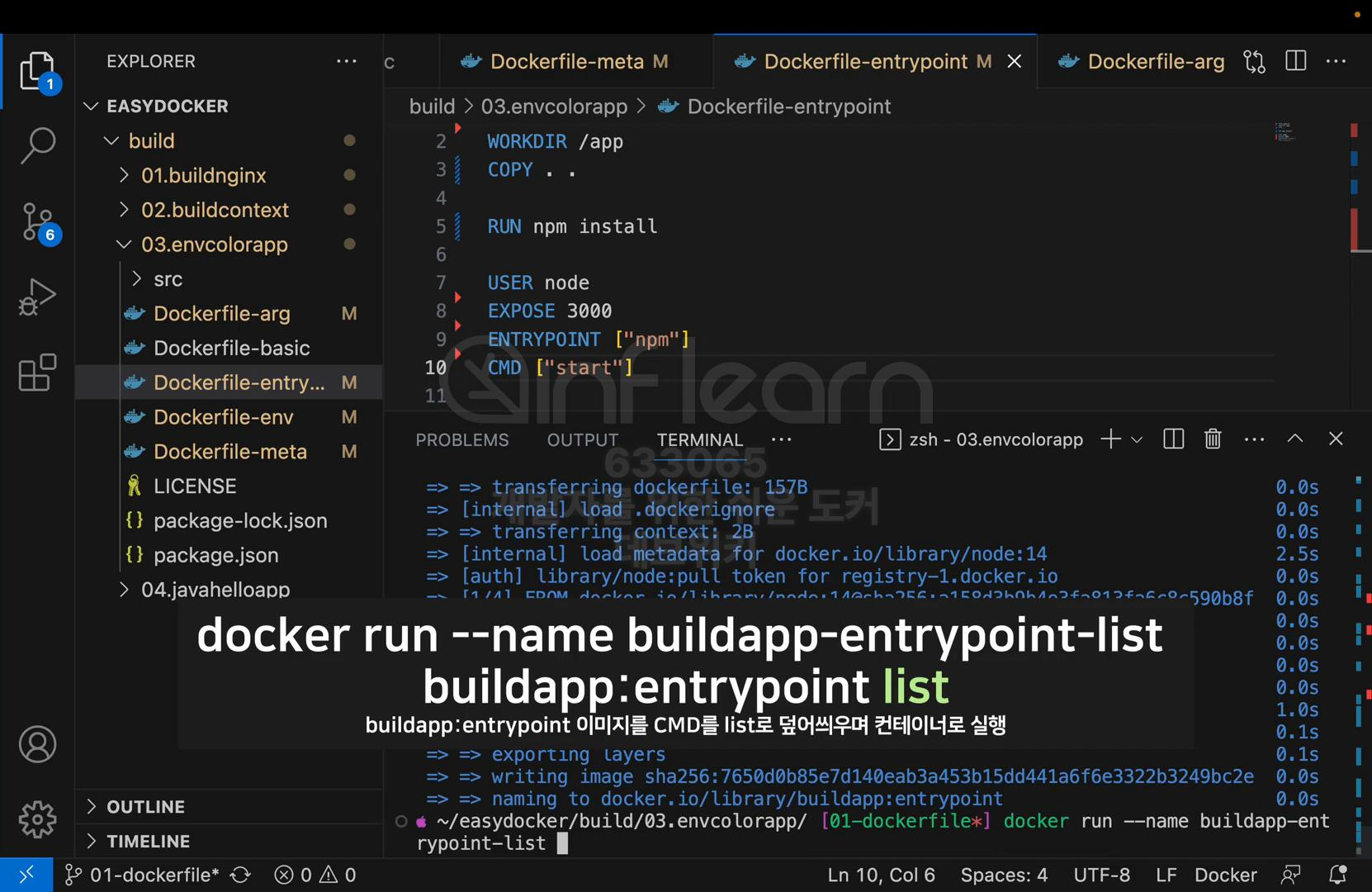
Task: Open the feedback icon in status bar
Action: tap(1290, 875)
